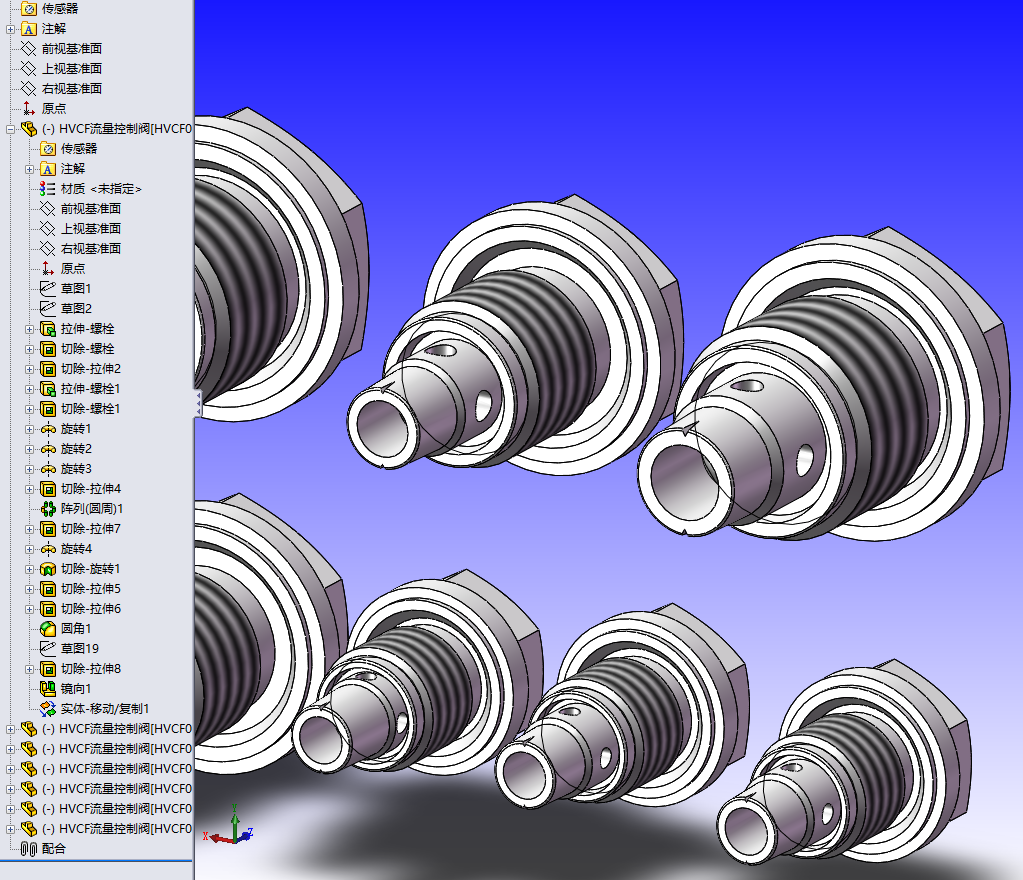Viewport: 1023px width, 880px height.
Task: Click 传感器 sensor icon inside the HVCF part
Action: point(48,149)
